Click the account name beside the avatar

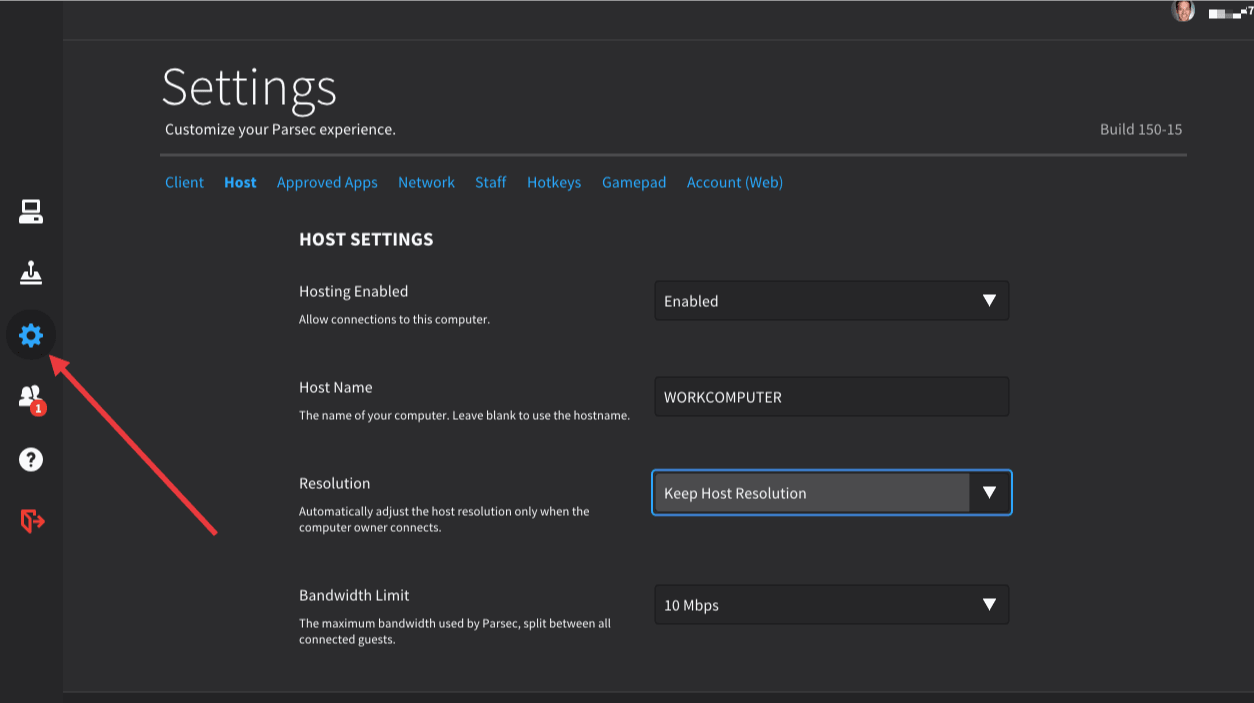[x=1230, y=12]
